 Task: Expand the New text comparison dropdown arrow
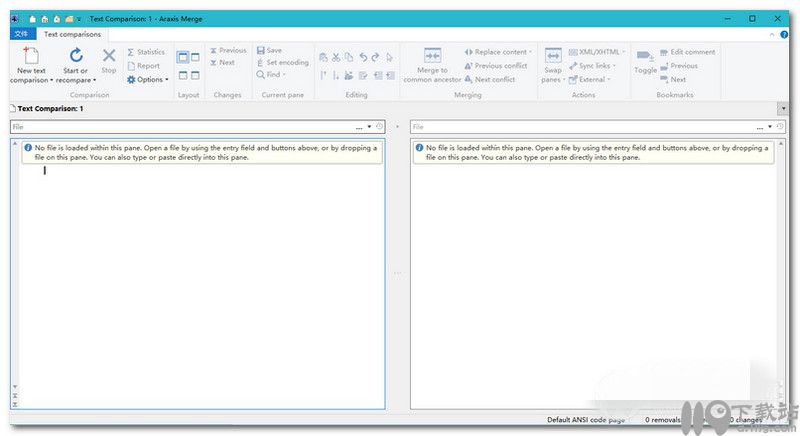tap(52, 80)
